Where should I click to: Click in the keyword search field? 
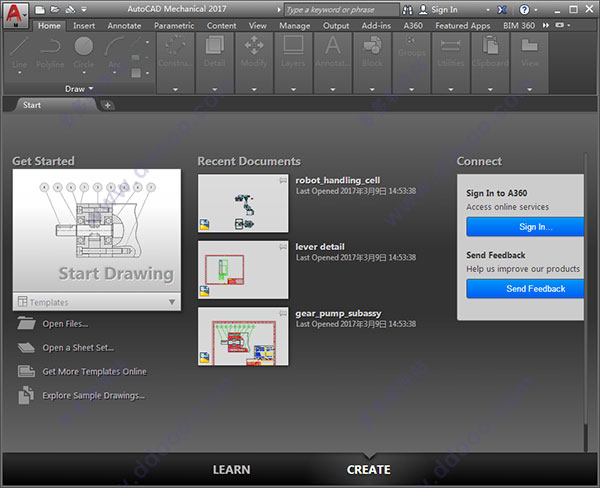click(x=341, y=10)
